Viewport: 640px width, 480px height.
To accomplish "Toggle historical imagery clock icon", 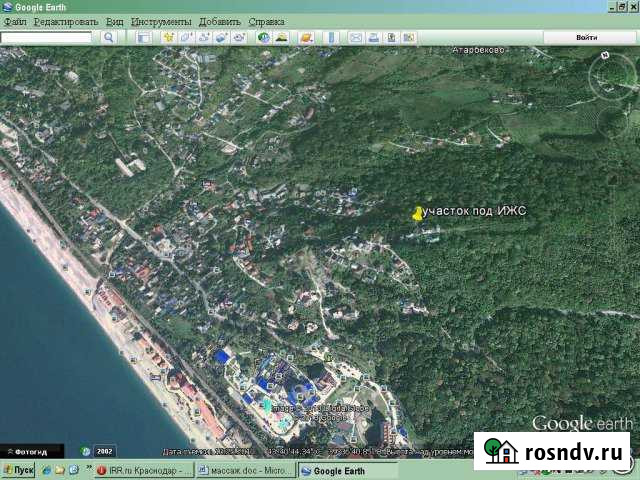I will point(264,37).
